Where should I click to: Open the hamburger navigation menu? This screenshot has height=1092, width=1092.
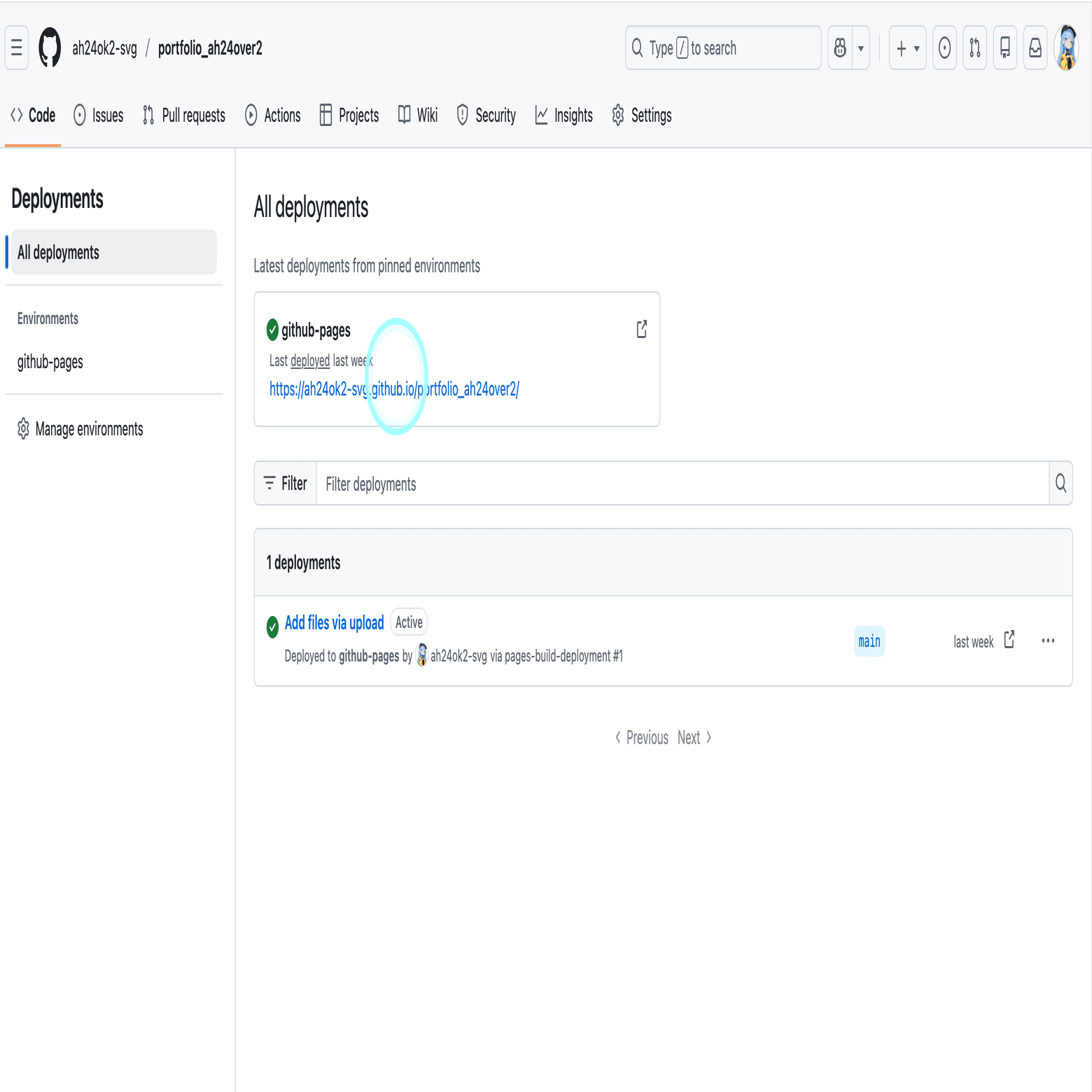tap(17, 48)
